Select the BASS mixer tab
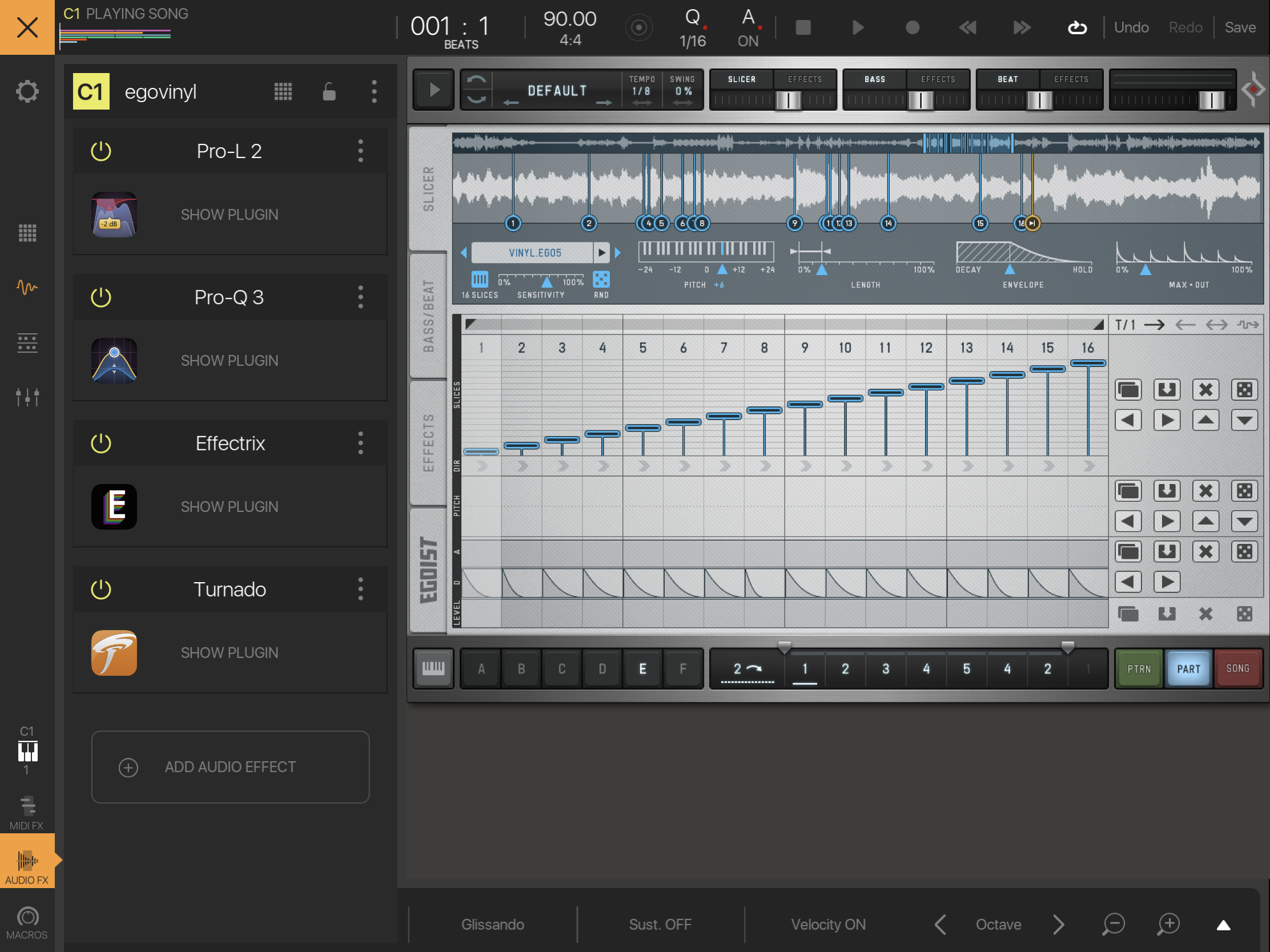The width and height of the screenshot is (1270, 952). click(x=874, y=79)
